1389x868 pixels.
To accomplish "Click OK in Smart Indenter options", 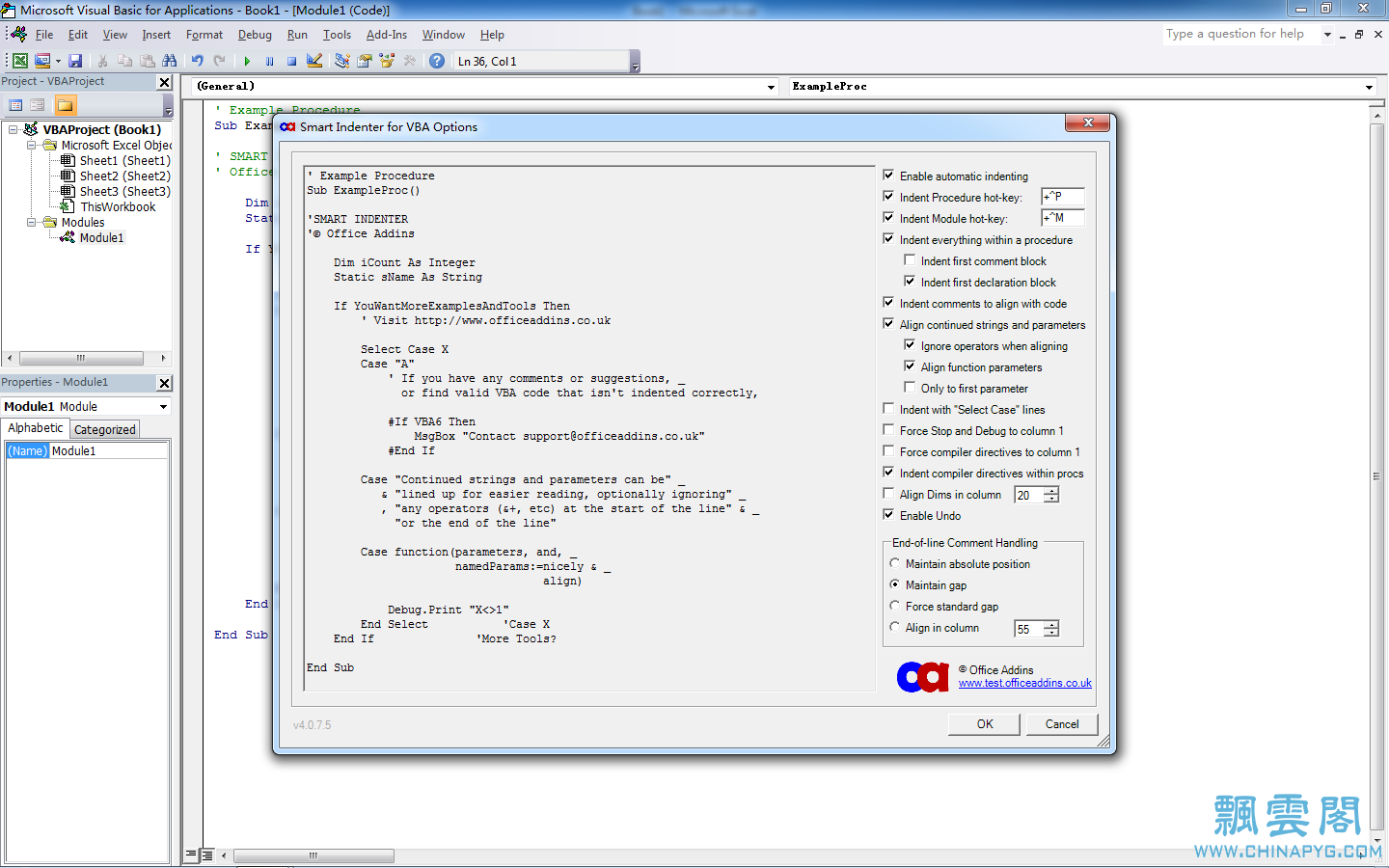I will [985, 724].
